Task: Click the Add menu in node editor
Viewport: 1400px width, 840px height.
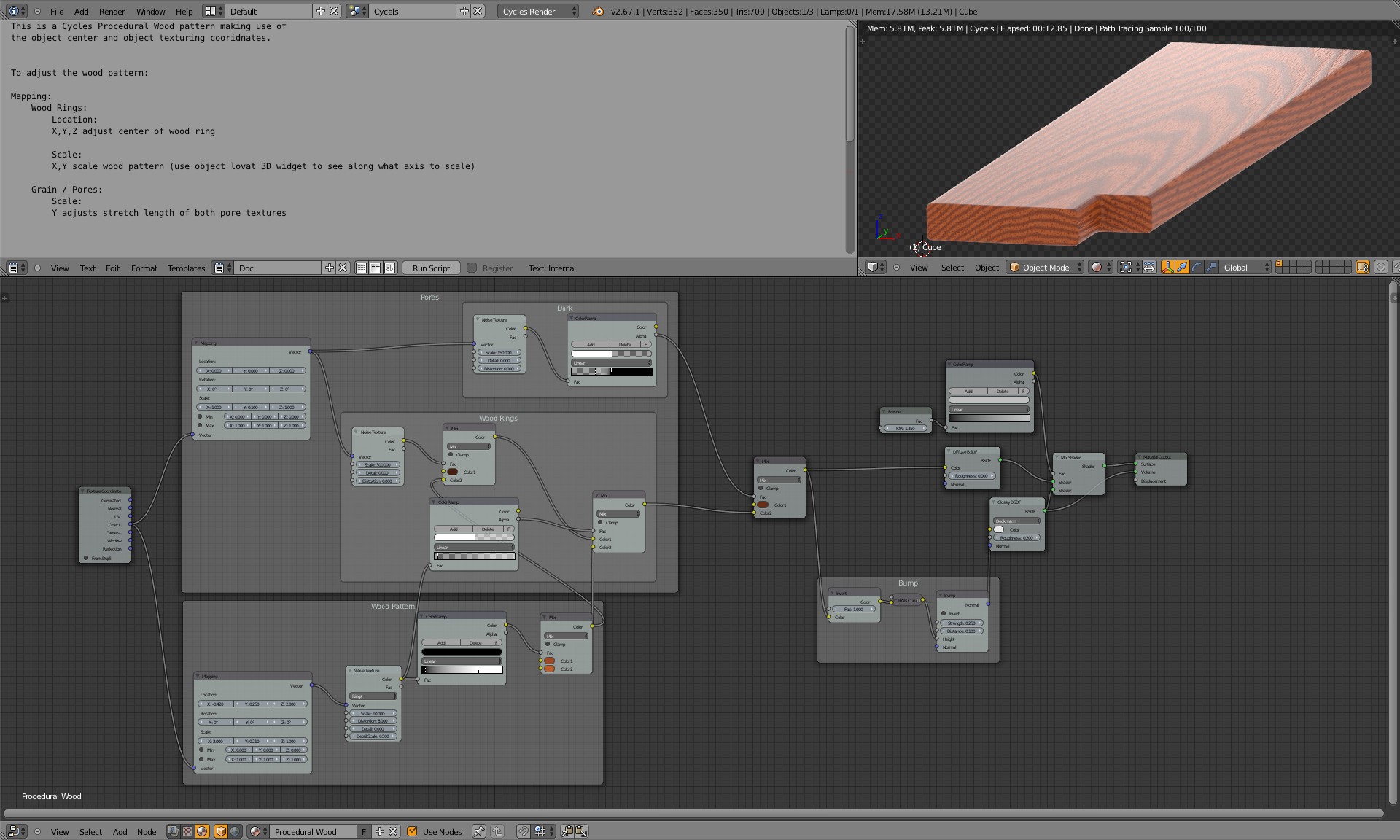Action: click(119, 830)
